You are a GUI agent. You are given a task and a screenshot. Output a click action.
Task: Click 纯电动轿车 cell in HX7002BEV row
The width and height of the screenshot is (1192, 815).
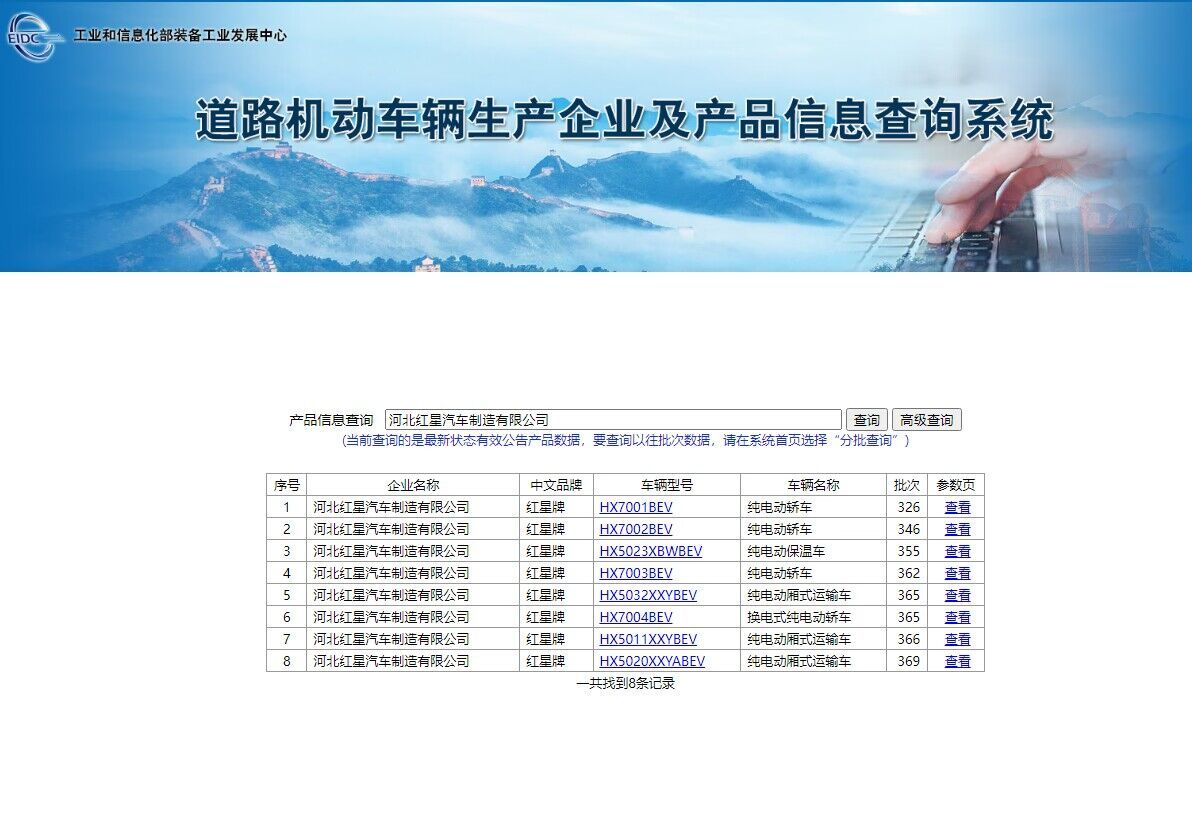813,529
